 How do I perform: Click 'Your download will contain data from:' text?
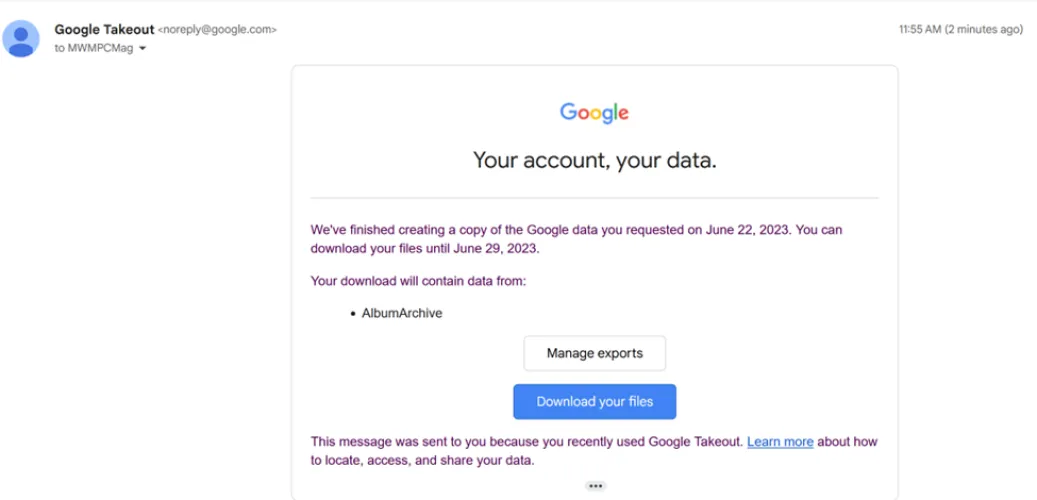(418, 281)
